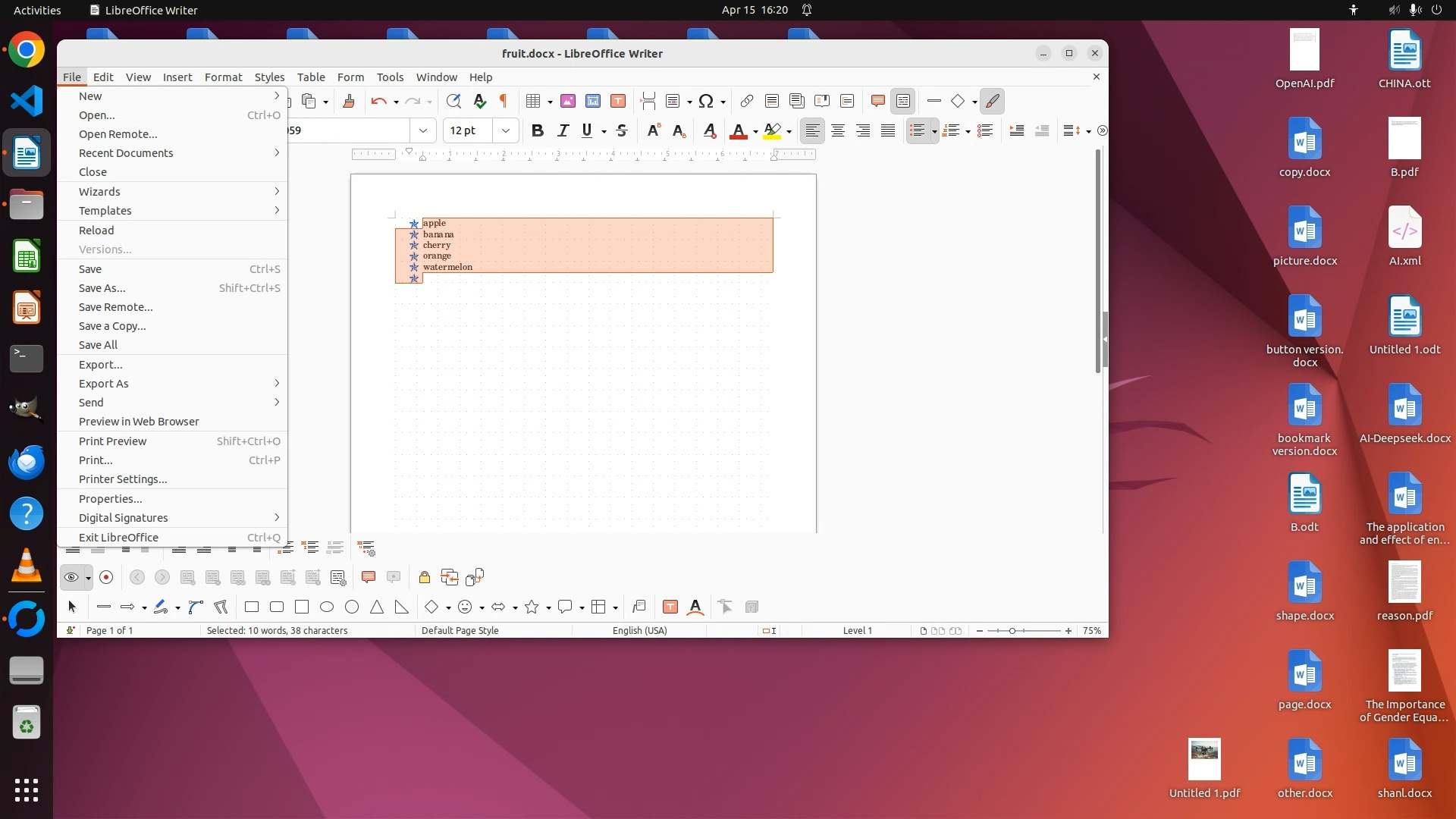The height and width of the screenshot is (819, 1456).
Task: Click Default Page Style in status bar
Action: click(x=460, y=630)
